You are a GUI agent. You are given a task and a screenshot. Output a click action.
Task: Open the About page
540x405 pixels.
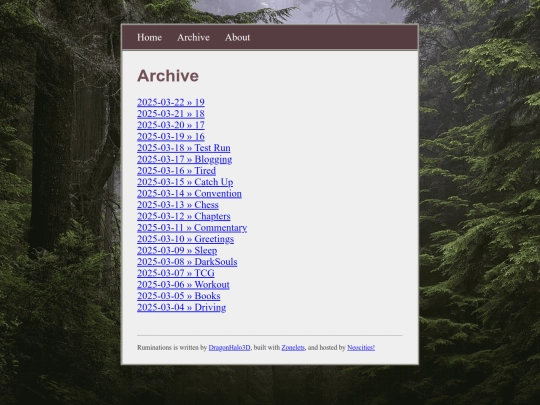click(x=237, y=37)
